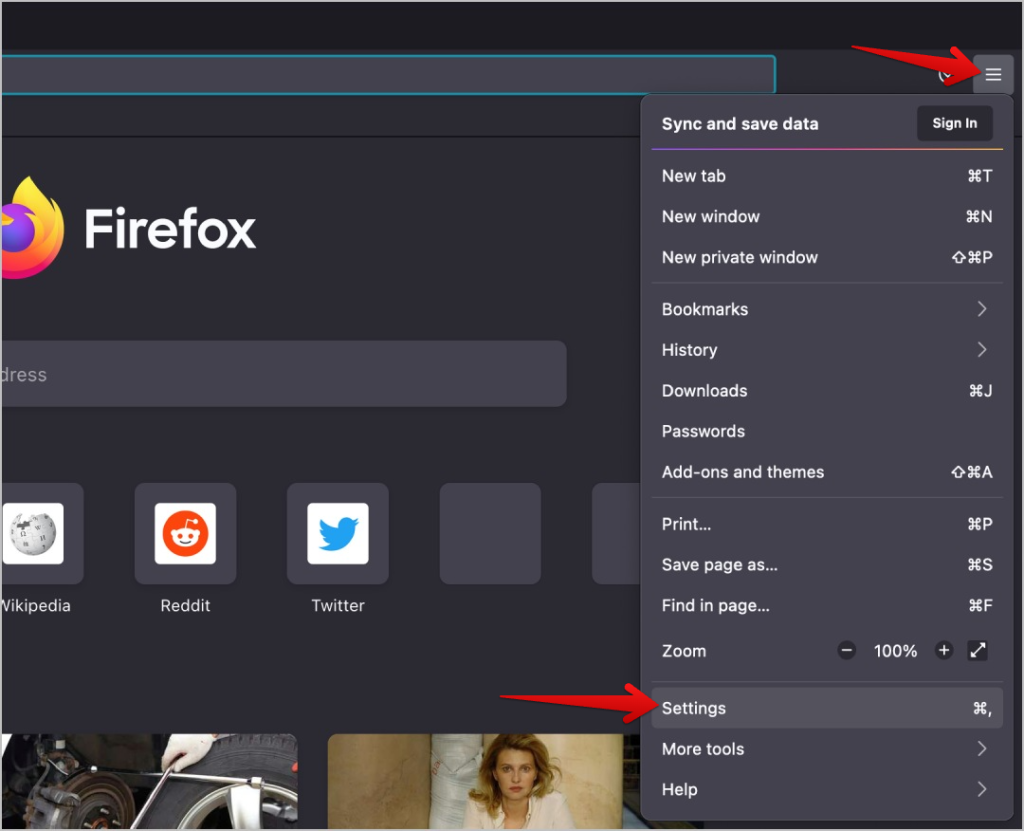Open a New private window
This screenshot has width=1024, height=831.
pyautogui.click(x=827, y=257)
